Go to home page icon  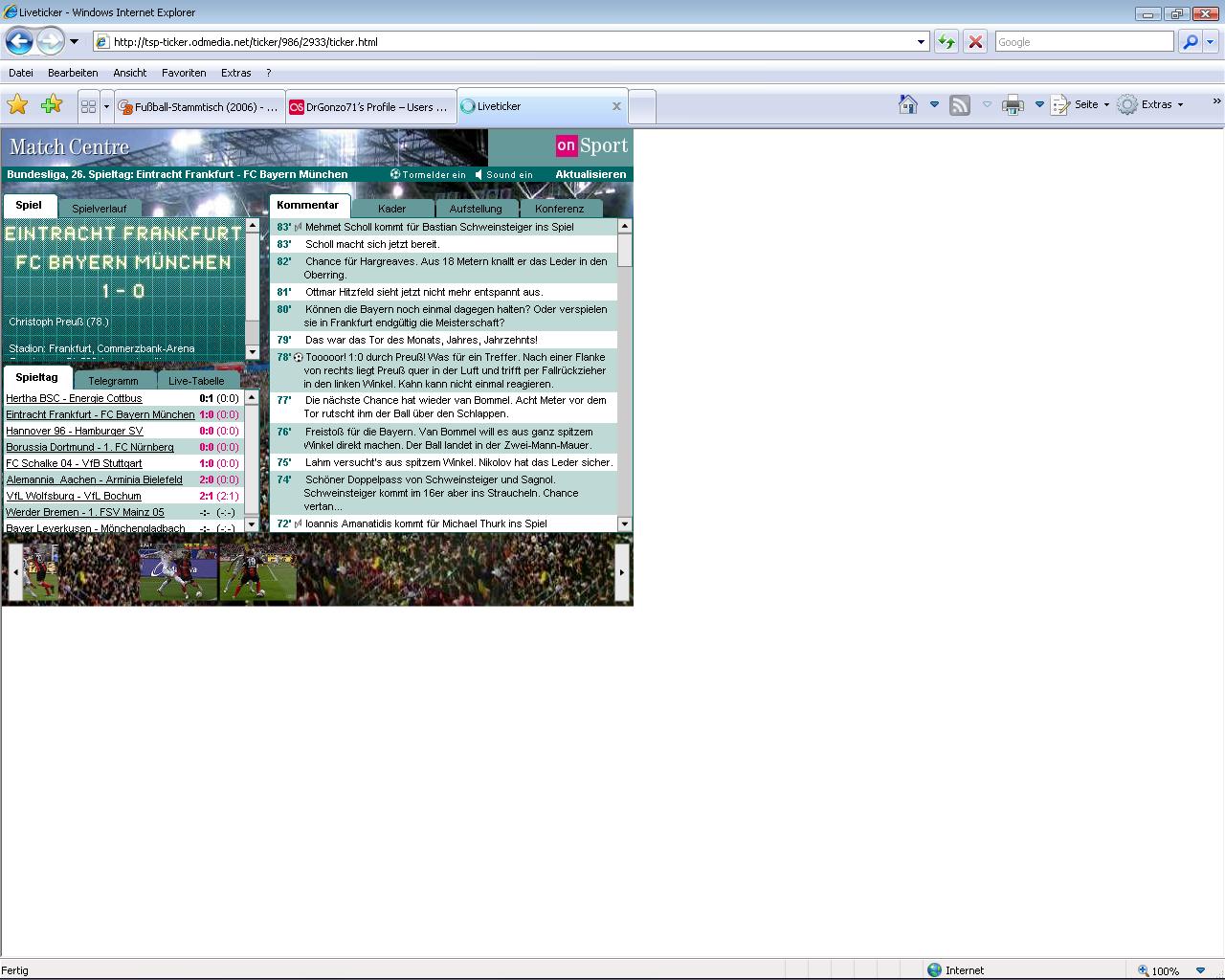click(908, 104)
